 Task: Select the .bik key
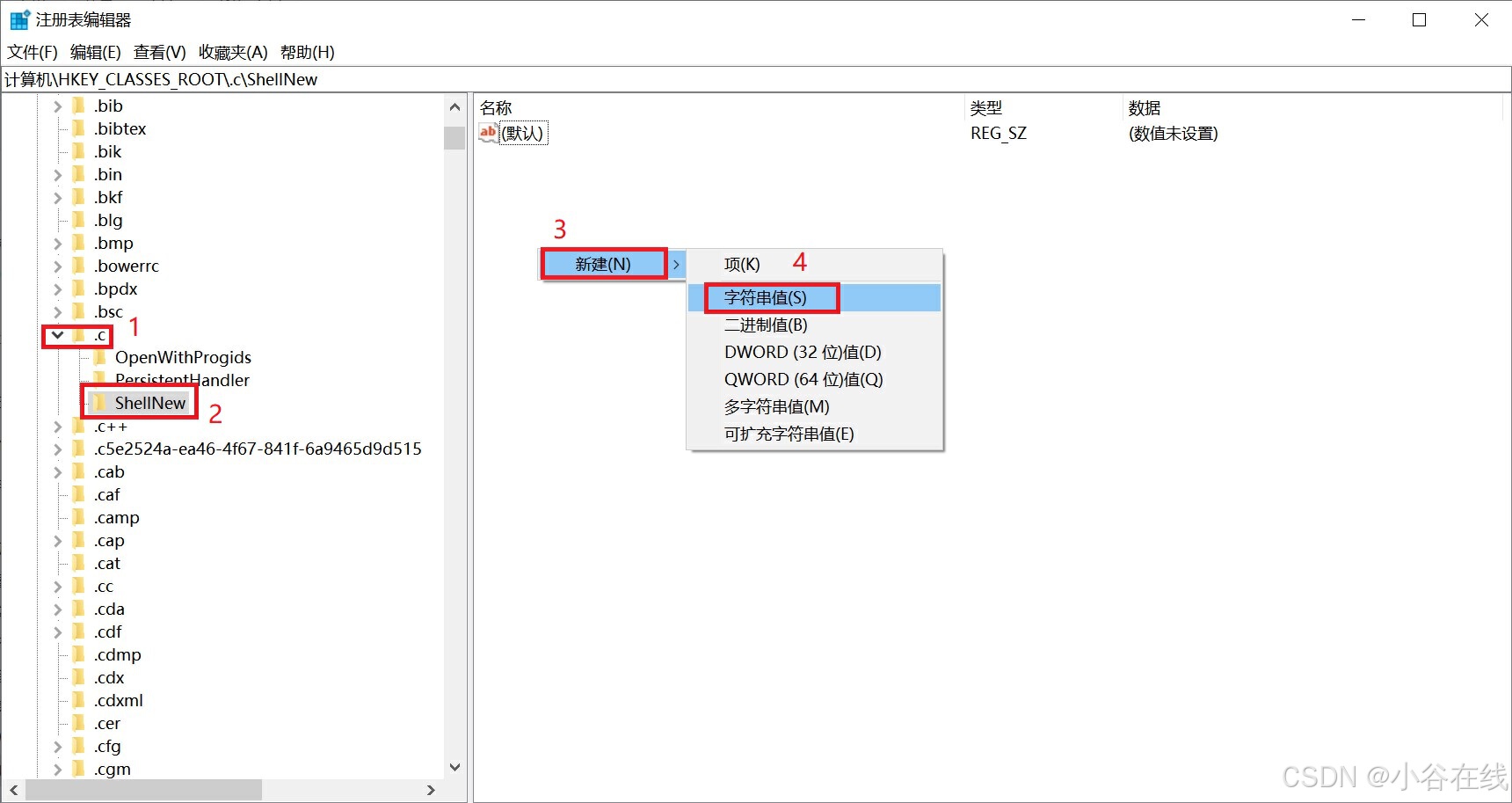coord(108,151)
